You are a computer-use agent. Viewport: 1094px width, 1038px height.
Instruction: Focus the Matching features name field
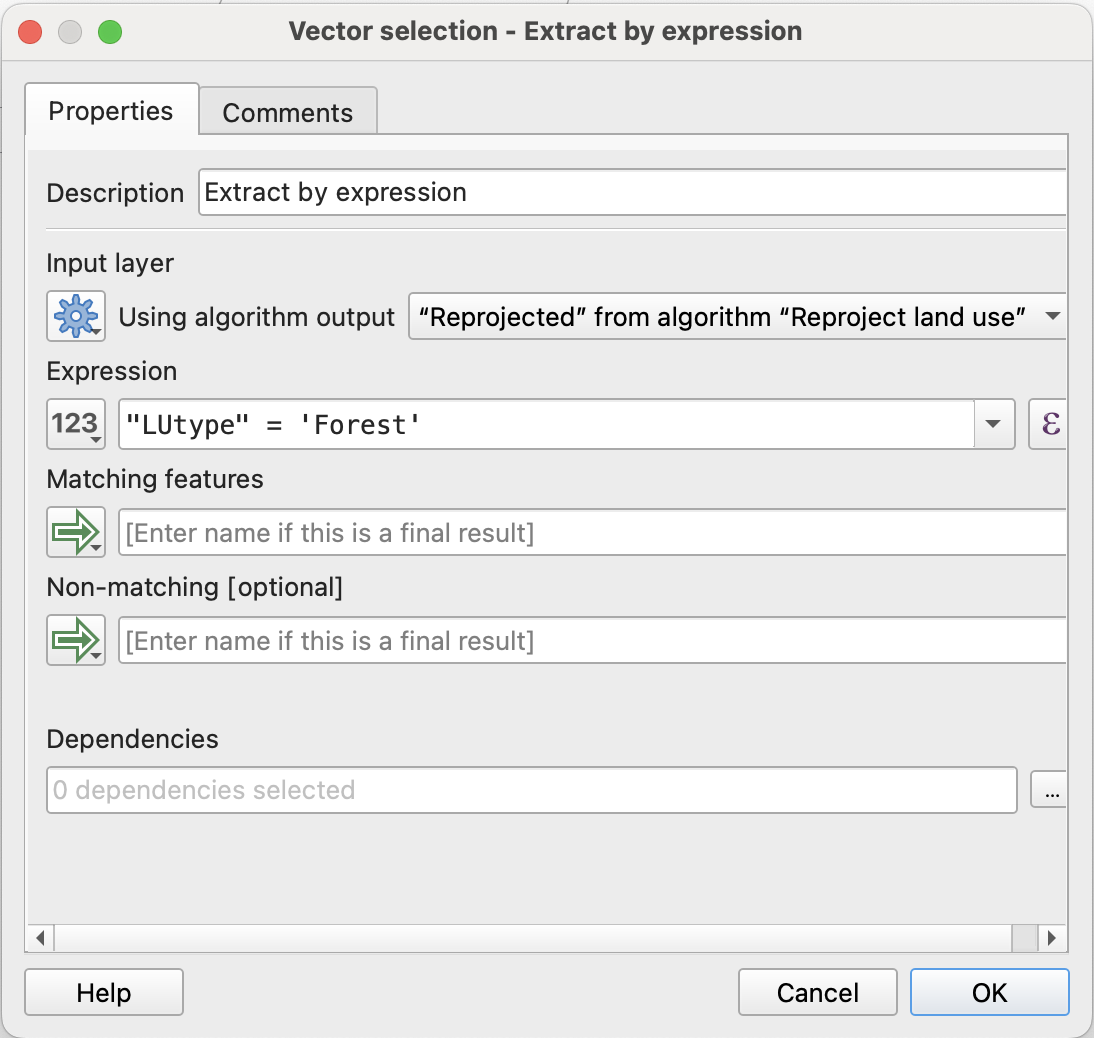[x=592, y=532]
